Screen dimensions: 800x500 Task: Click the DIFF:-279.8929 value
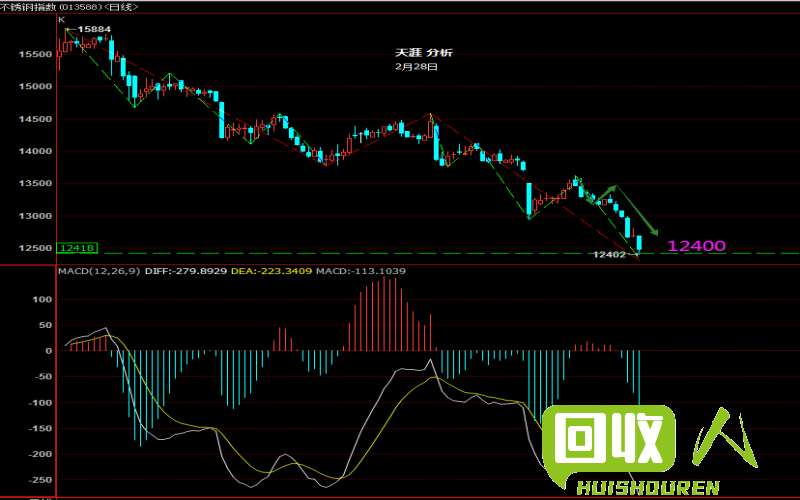pos(186,271)
